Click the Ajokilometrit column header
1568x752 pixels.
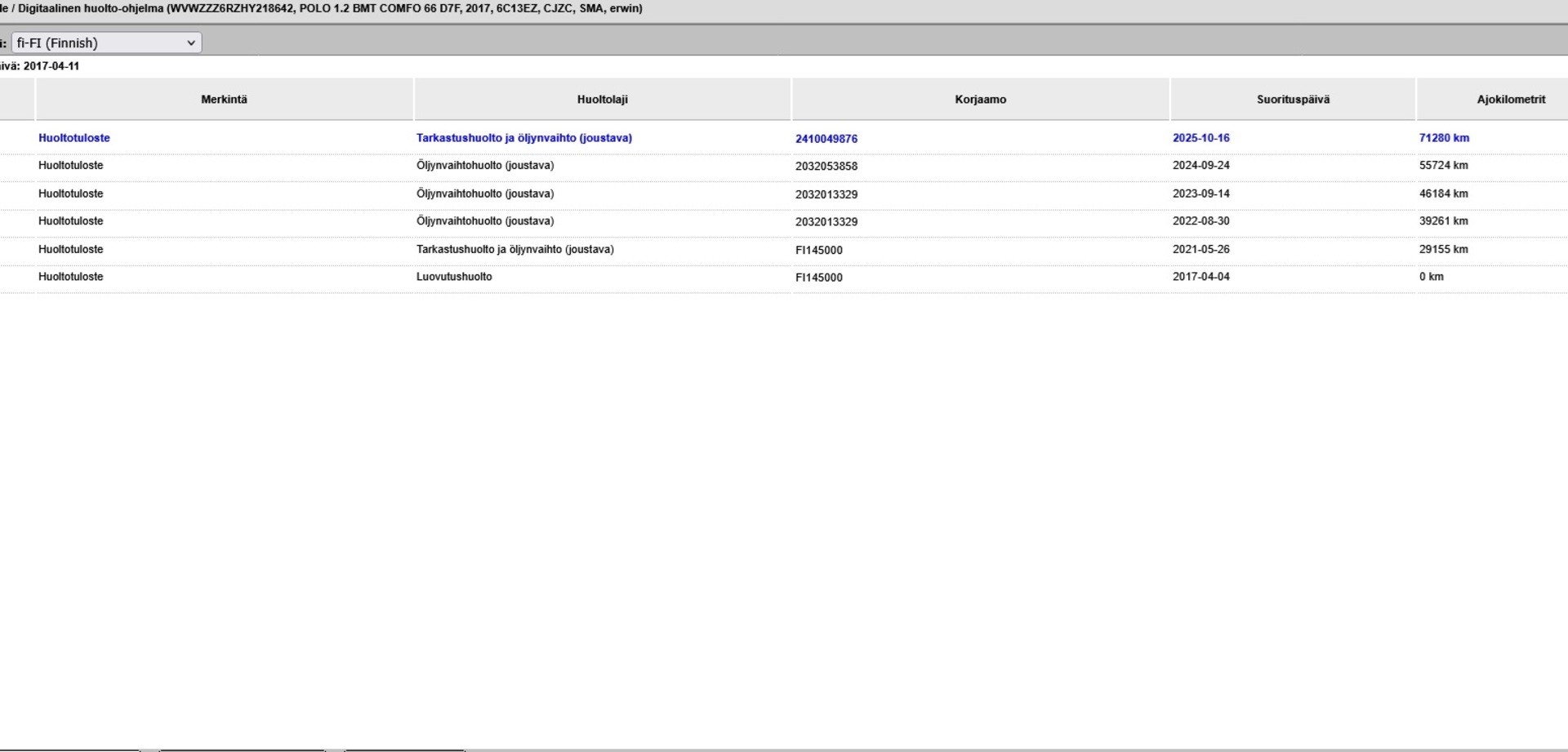[x=1510, y=100]
